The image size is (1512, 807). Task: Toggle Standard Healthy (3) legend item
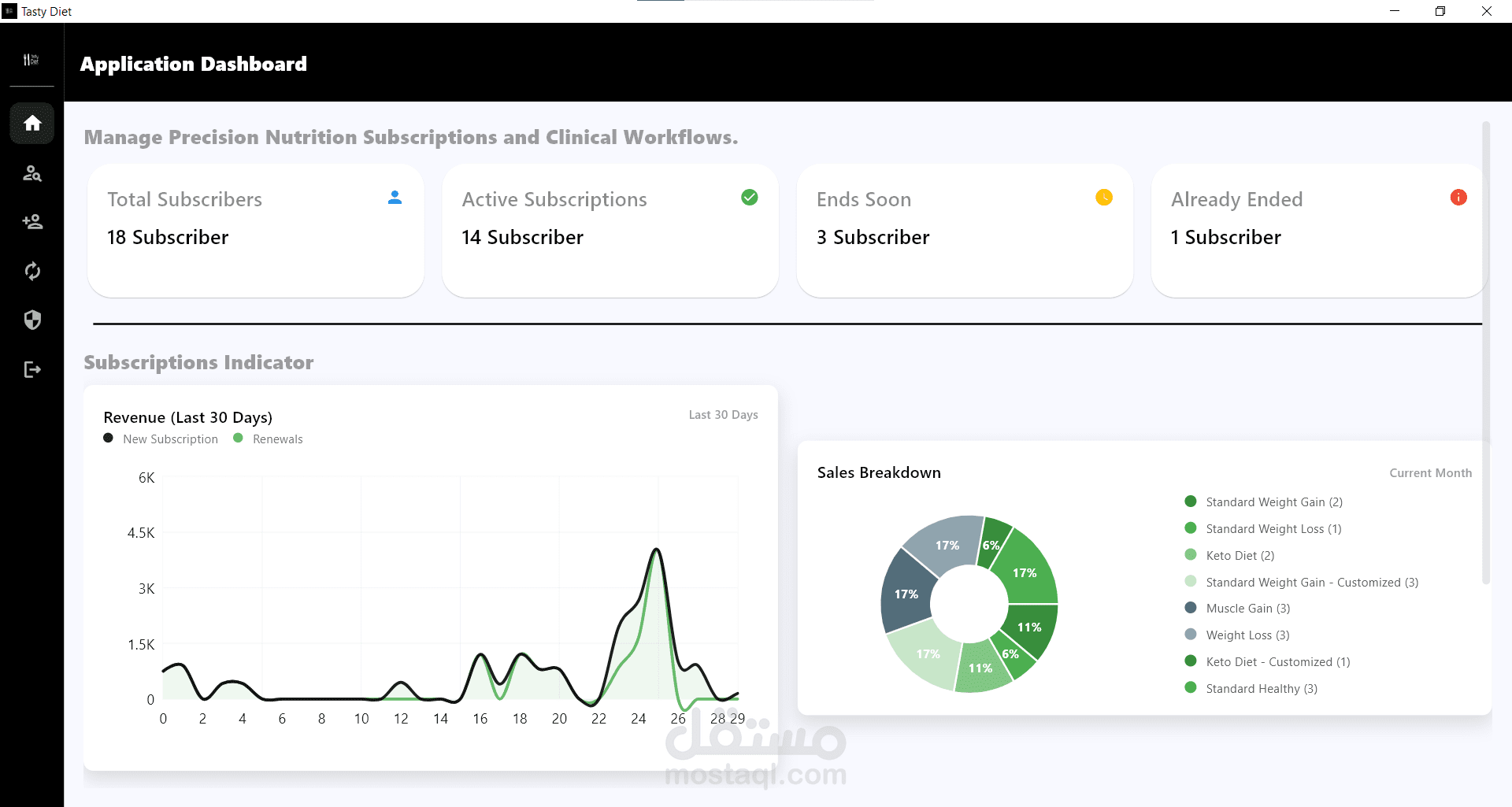pyautogui.click(x=1251, y=689)
